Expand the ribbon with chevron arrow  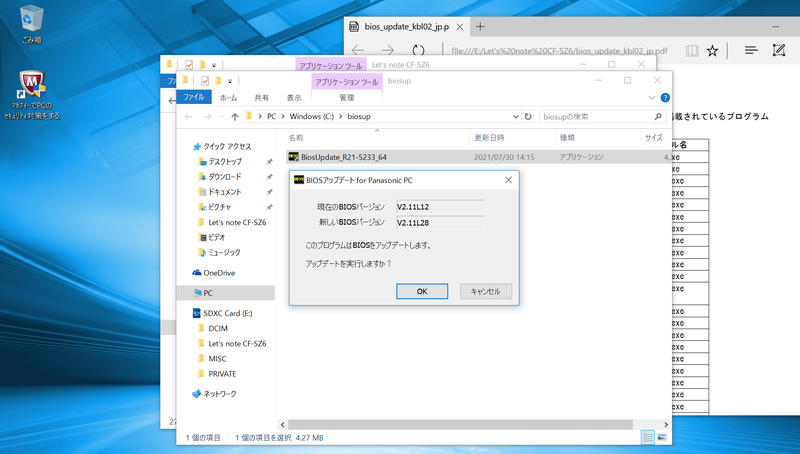pyautogui.click(x=652, y=97)
